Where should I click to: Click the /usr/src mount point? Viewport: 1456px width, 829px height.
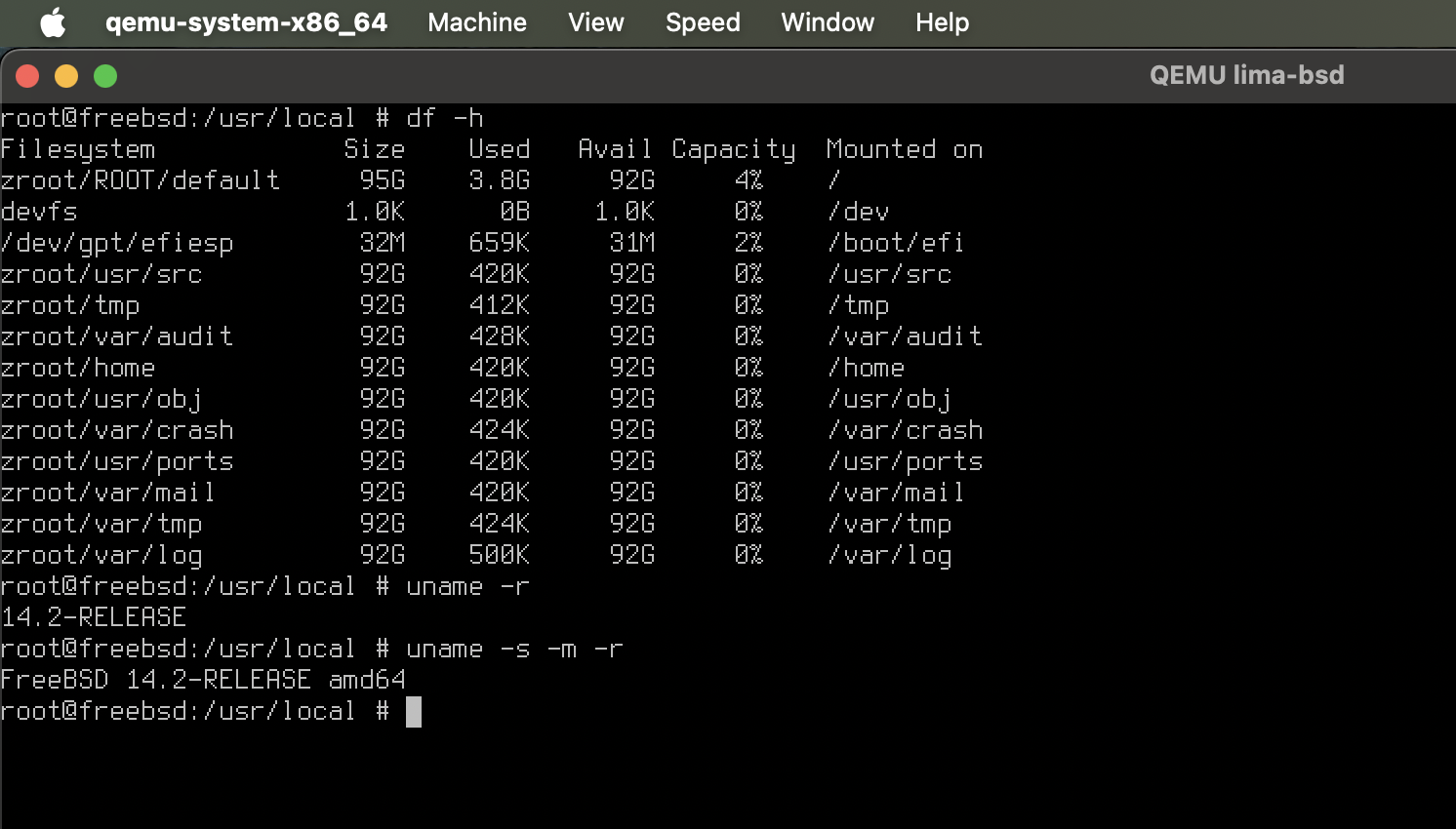coord(890,274)
